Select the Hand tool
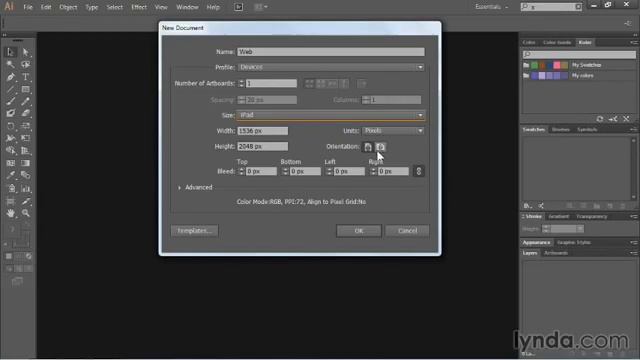 (x=11, y=213)
